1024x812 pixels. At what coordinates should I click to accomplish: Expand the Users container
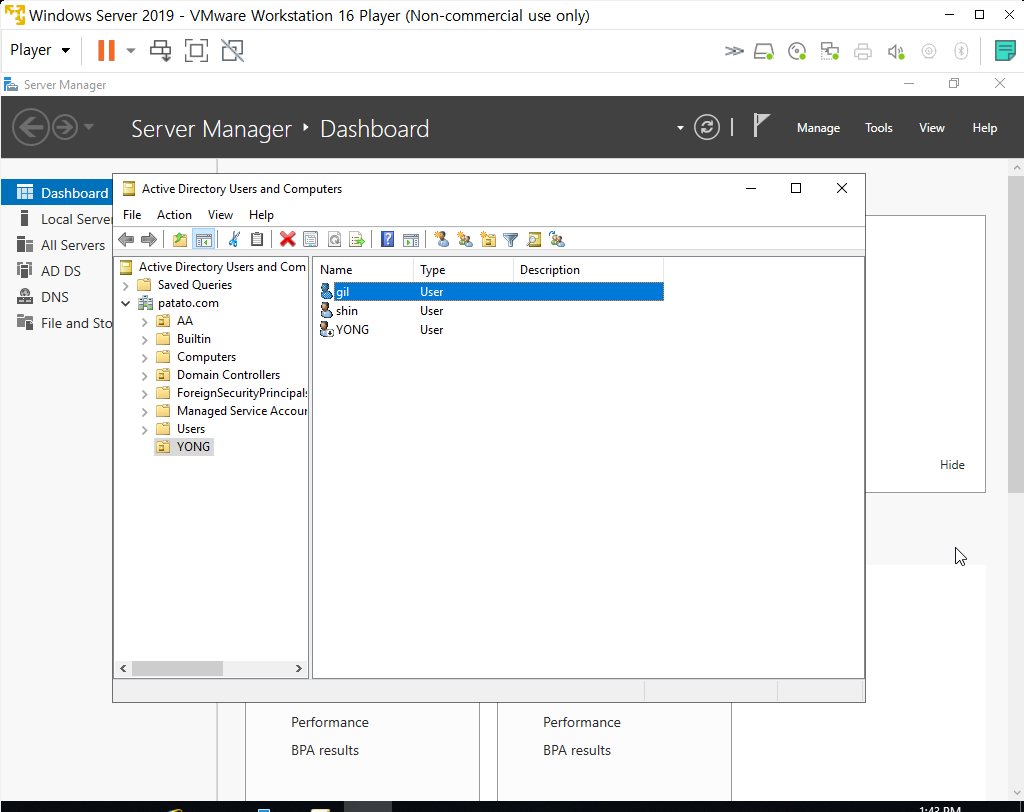[144, 429]
